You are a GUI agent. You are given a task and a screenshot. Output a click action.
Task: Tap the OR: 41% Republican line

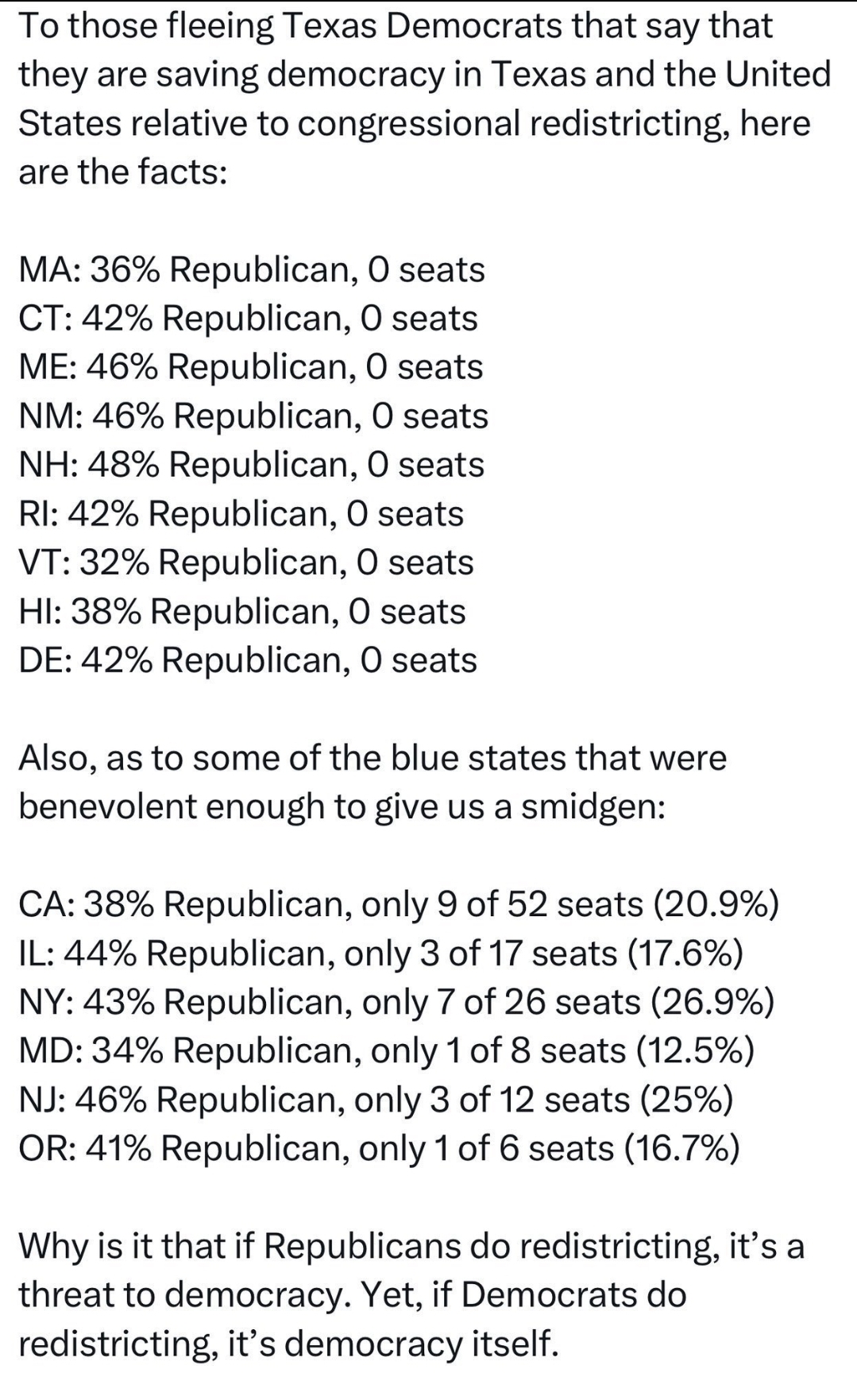380,1149
